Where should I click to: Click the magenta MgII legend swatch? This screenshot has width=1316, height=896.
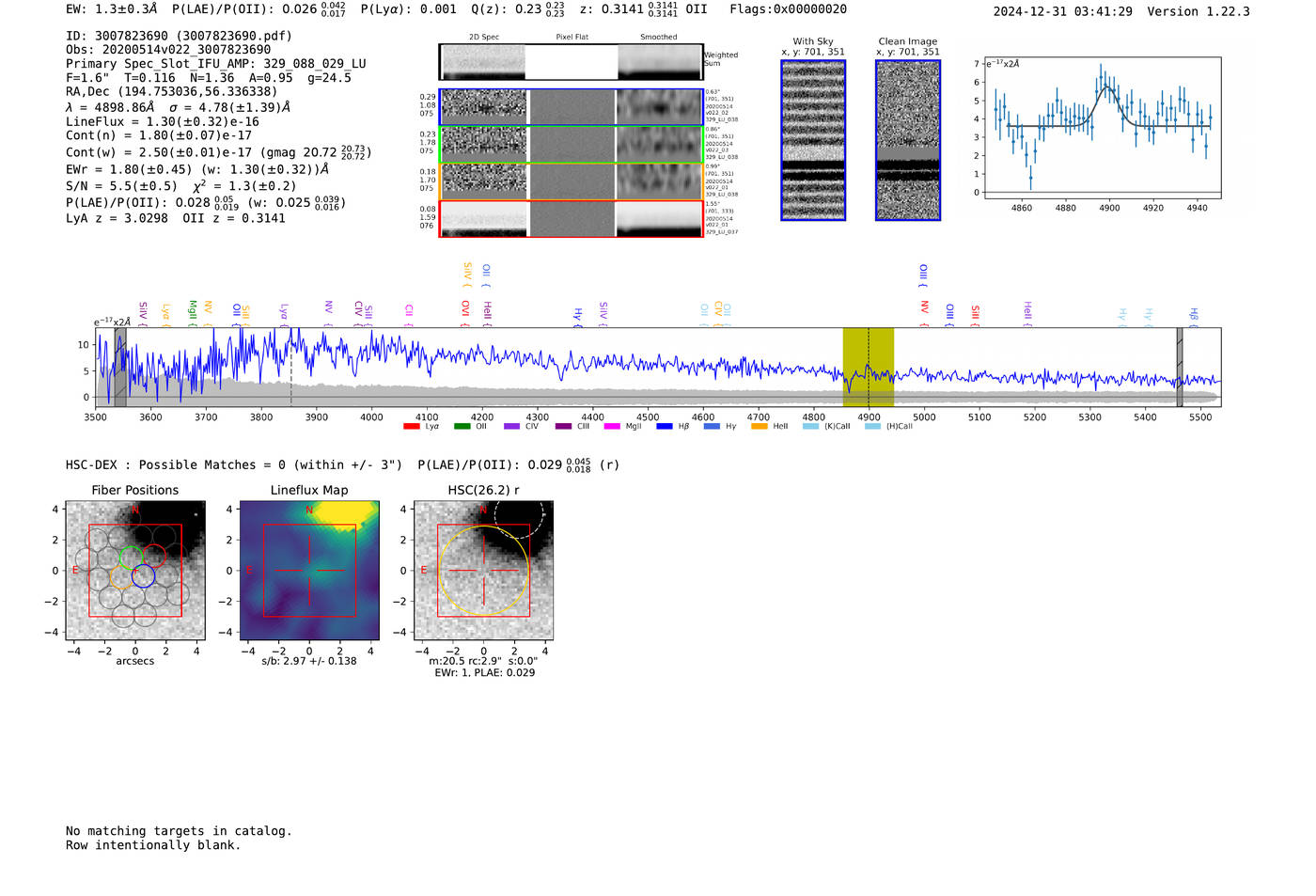click(612, 427)
